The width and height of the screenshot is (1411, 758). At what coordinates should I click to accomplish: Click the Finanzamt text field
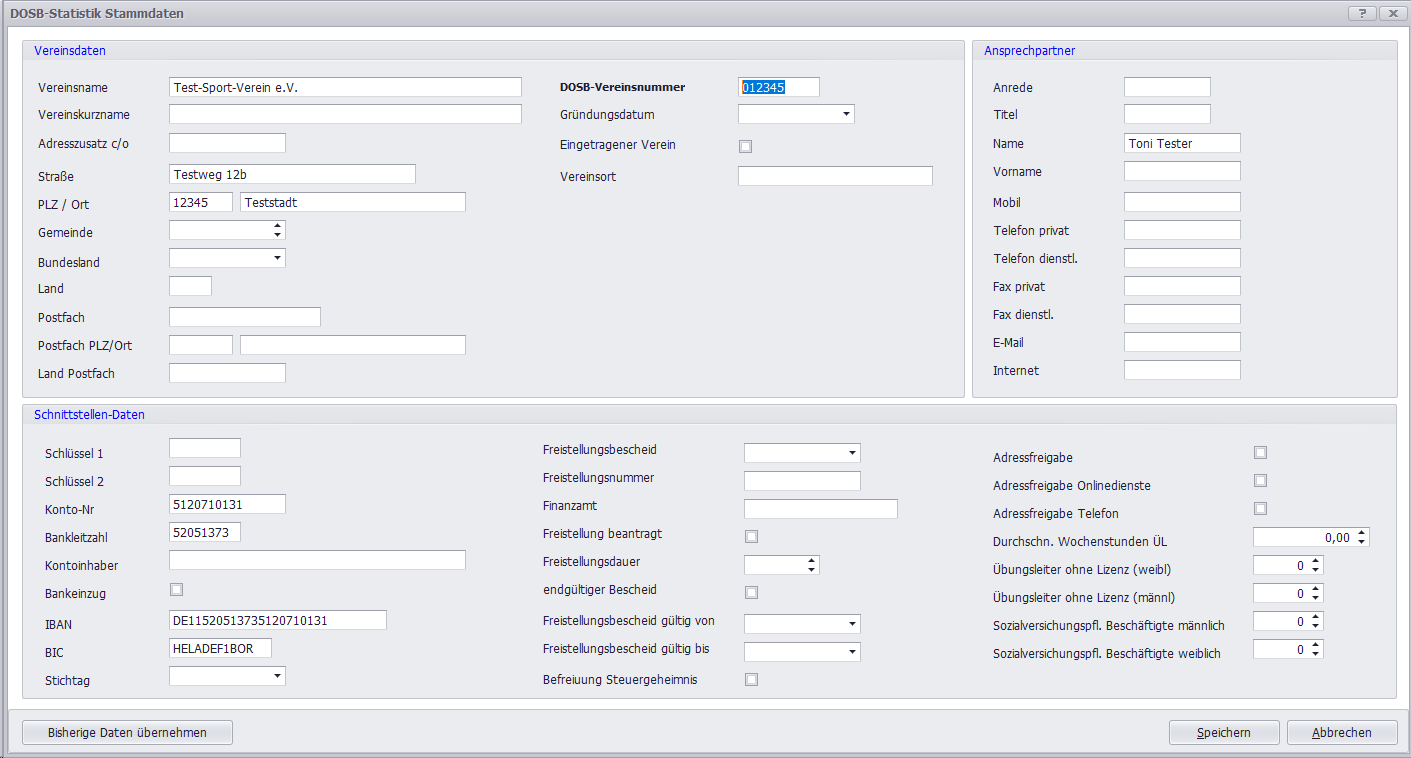click(x=820, y=509)
